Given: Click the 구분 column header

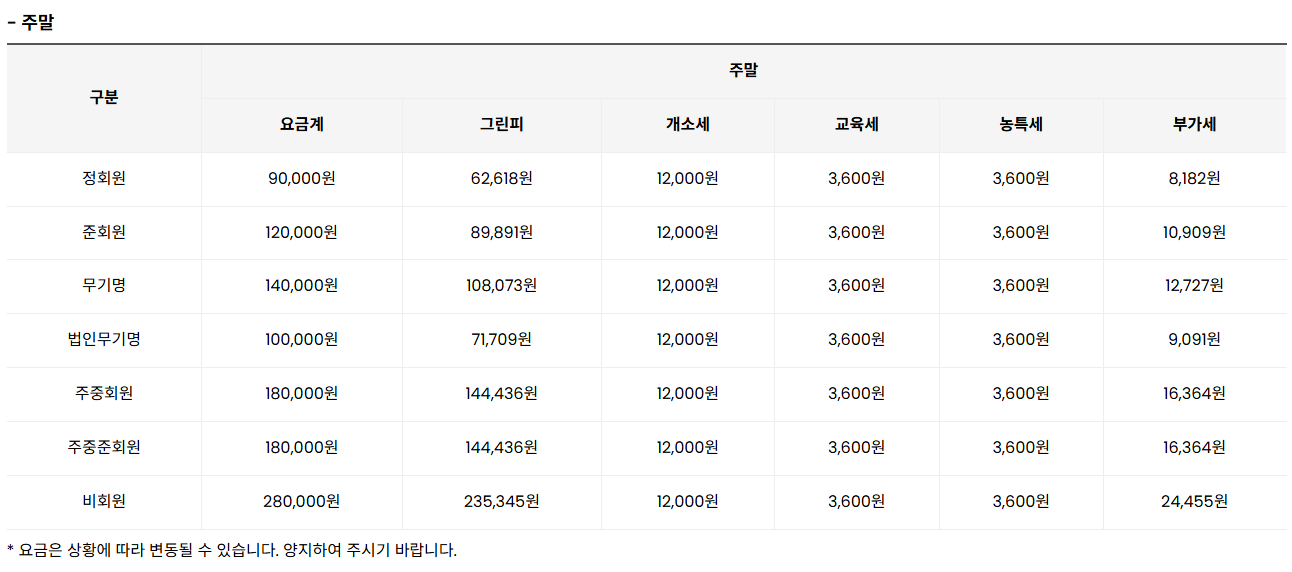Looking at the screenshot, I should (x=104, y=98).
